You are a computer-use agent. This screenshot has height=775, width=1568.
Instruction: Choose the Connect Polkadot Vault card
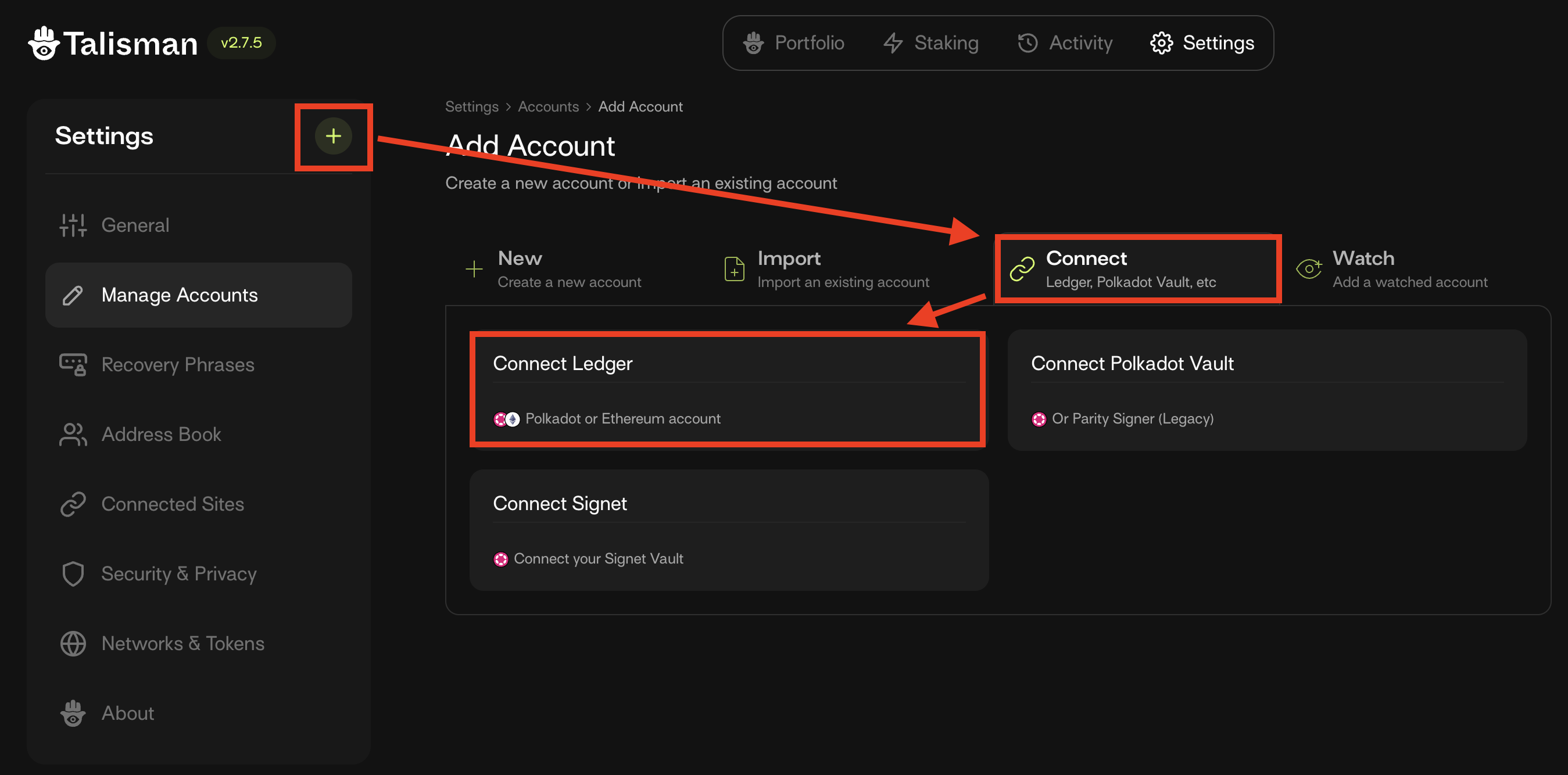point(1266,389)
